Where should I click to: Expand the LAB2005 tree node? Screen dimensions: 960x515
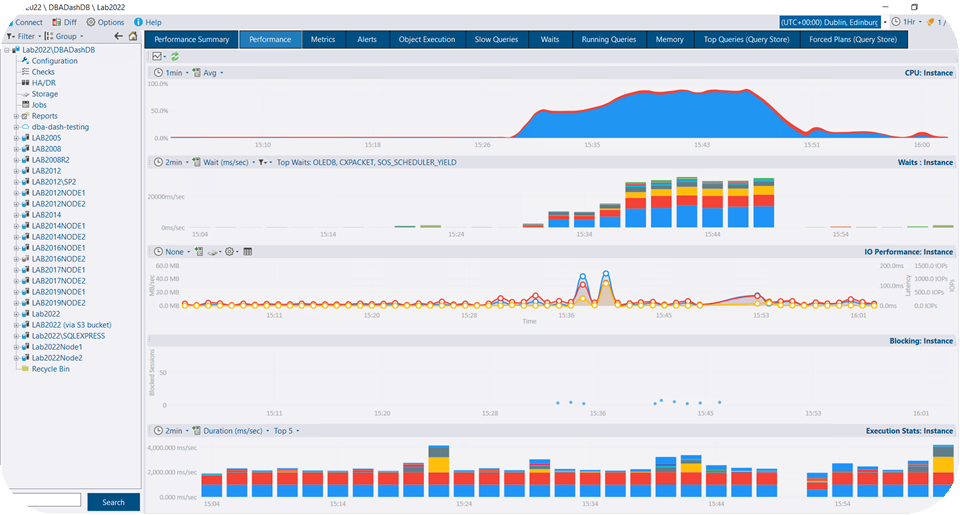click(x=16, y=138)
